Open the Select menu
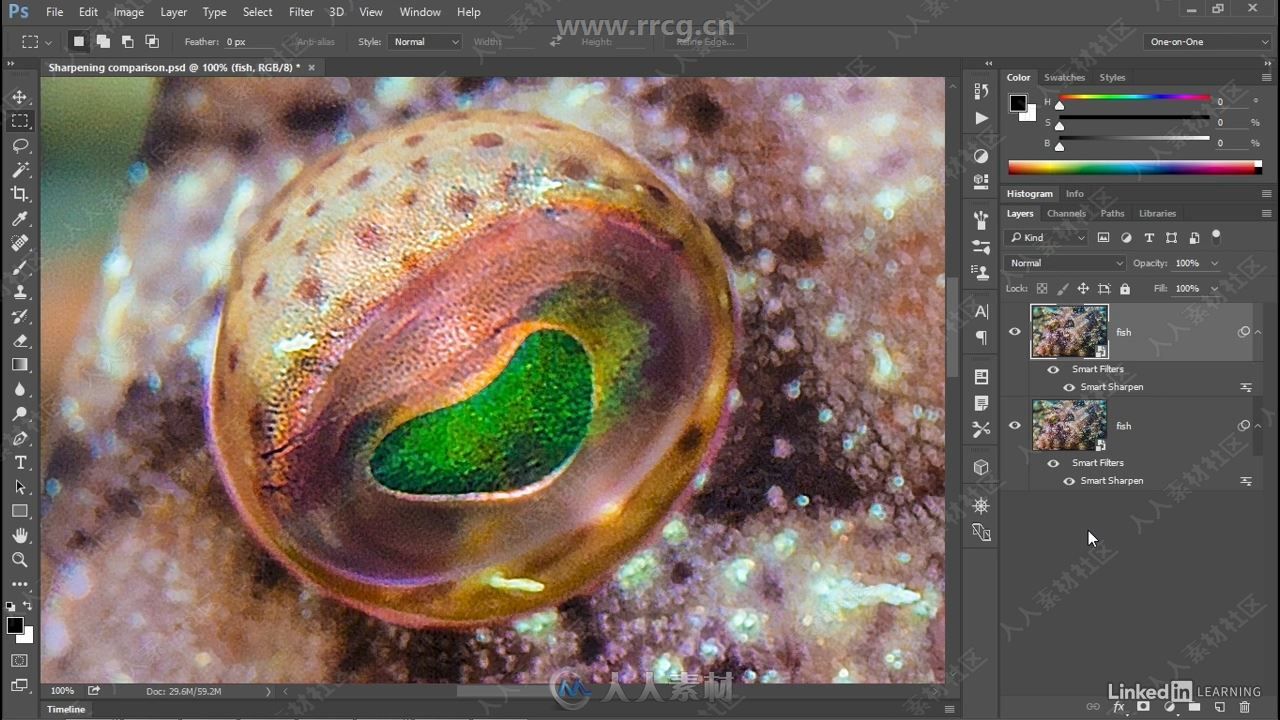Screen dimensions: 1280x720 (x=257, y=12)
